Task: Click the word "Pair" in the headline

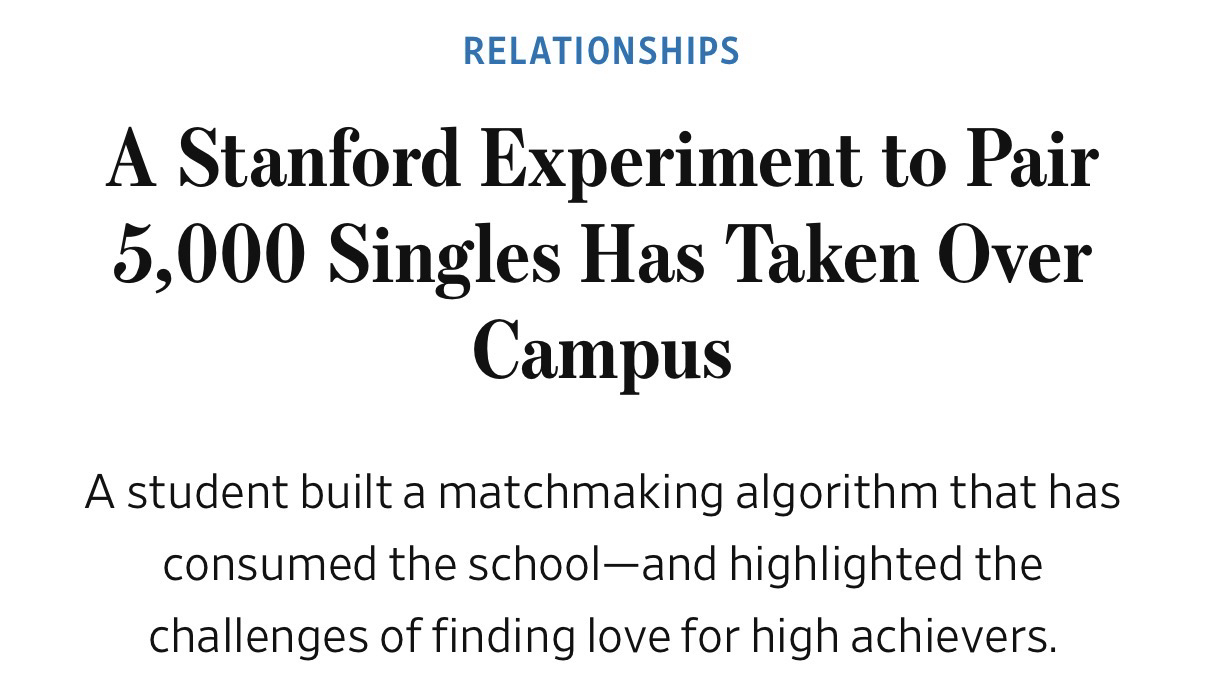Action: point(1031,162)
